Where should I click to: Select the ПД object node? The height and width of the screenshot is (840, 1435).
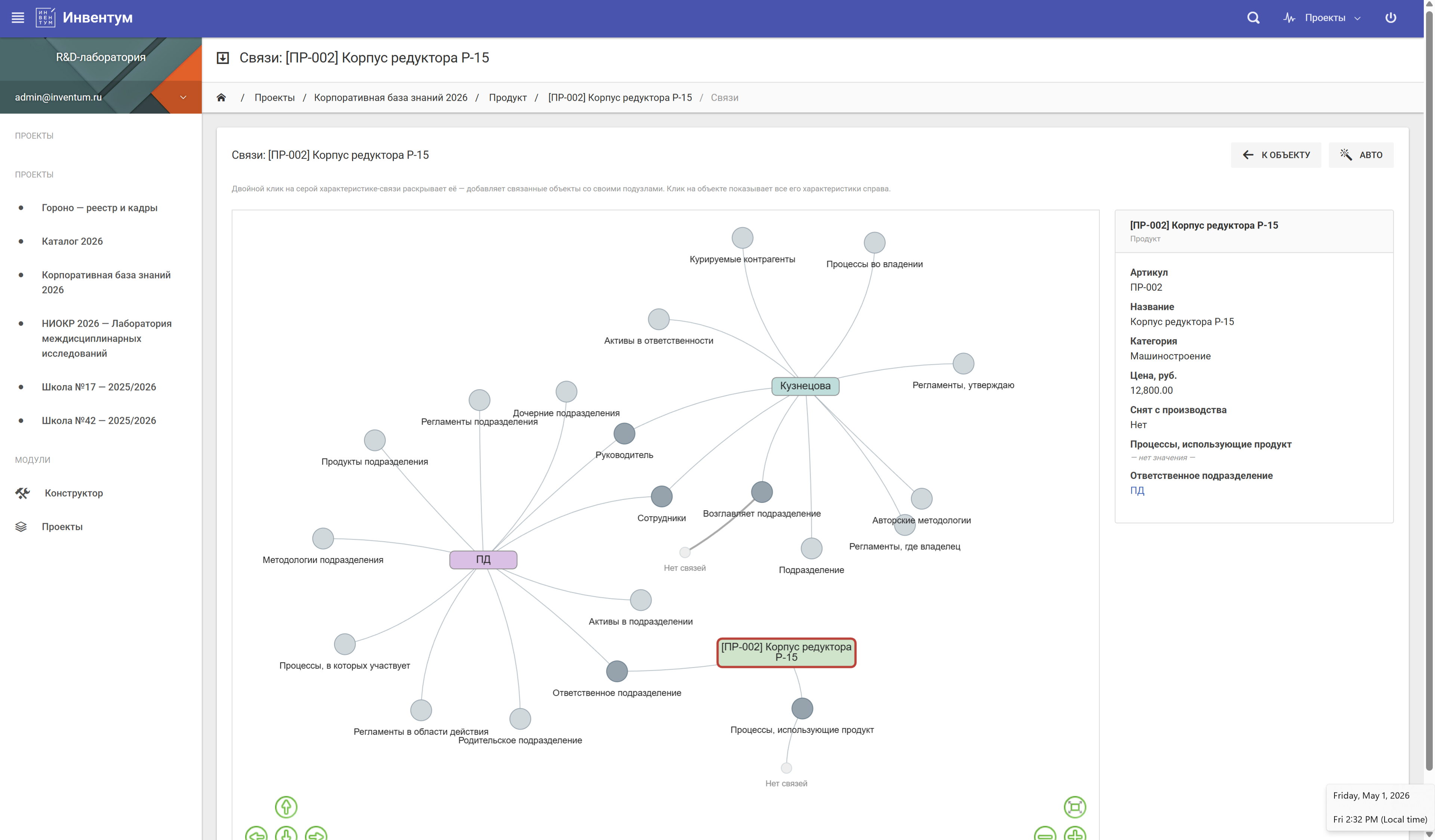click(x=483, y=560)
